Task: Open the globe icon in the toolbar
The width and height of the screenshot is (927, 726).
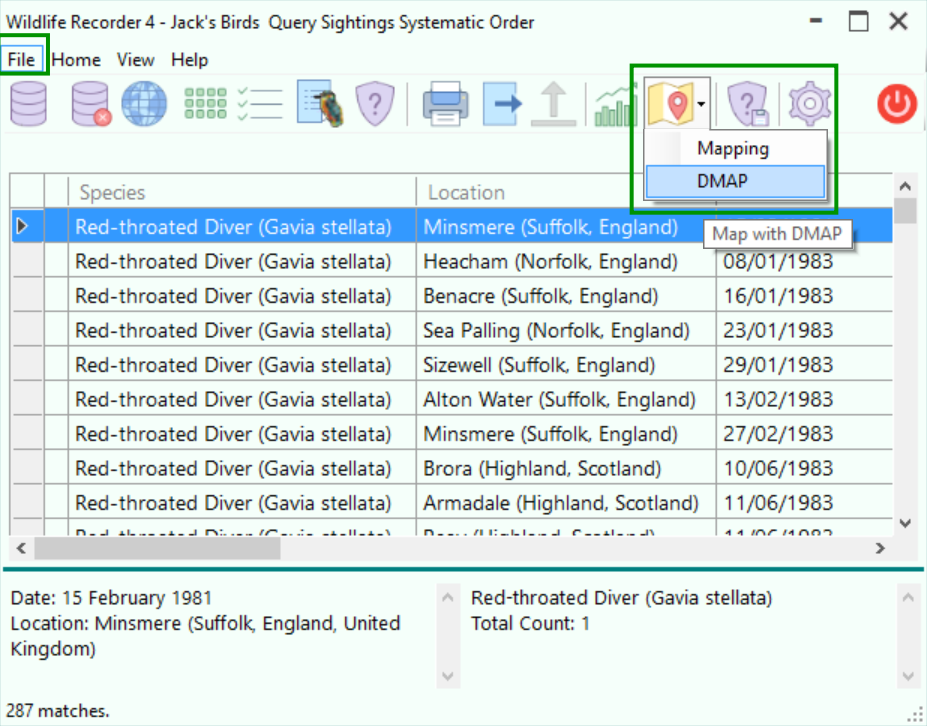Action: coord(144,104)
